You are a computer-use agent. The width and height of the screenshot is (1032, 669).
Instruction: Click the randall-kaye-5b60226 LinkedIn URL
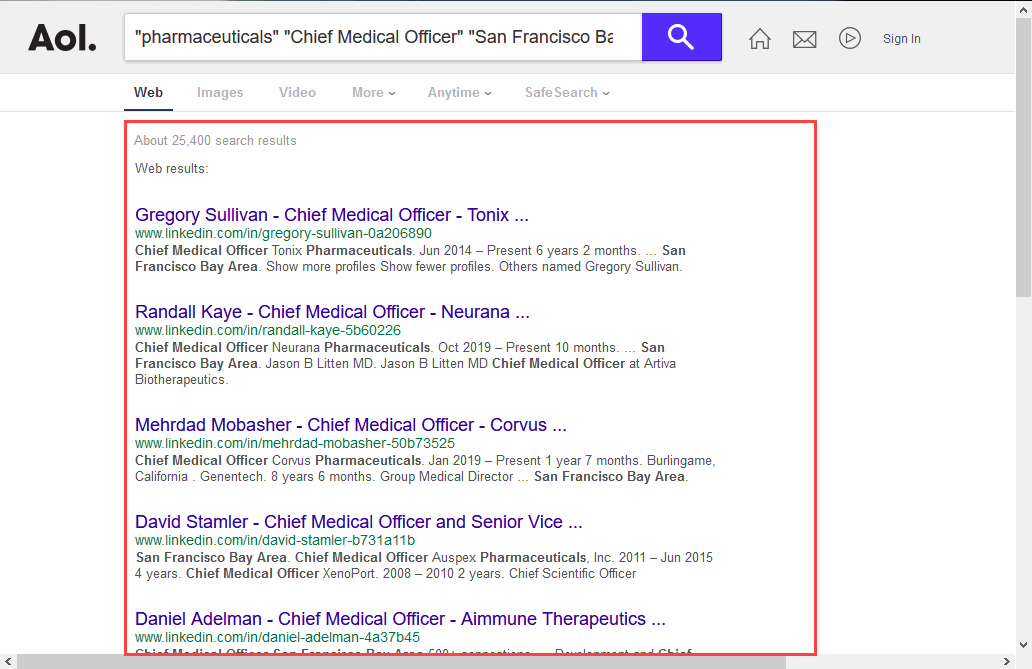point(268,330)
